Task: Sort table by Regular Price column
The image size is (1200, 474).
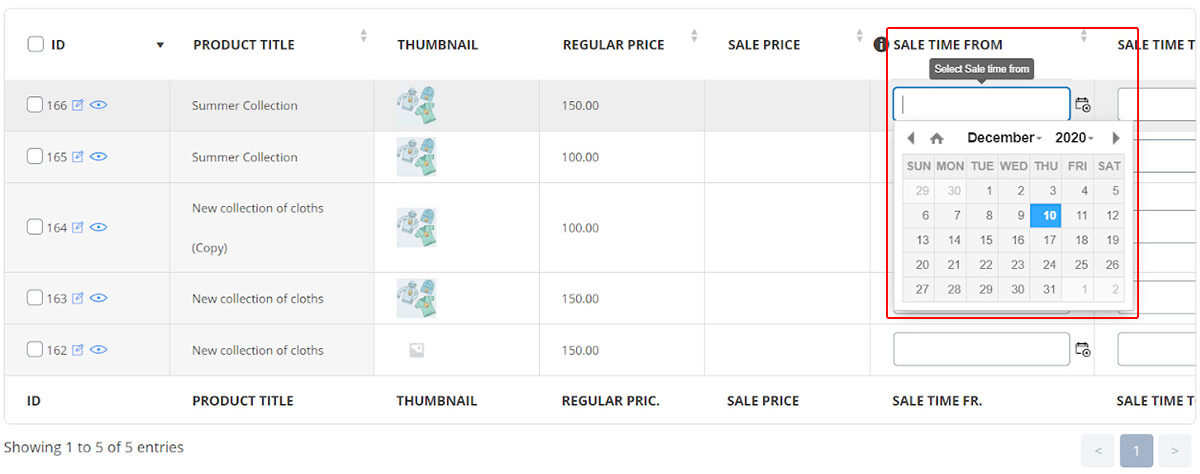Action: 694,36
